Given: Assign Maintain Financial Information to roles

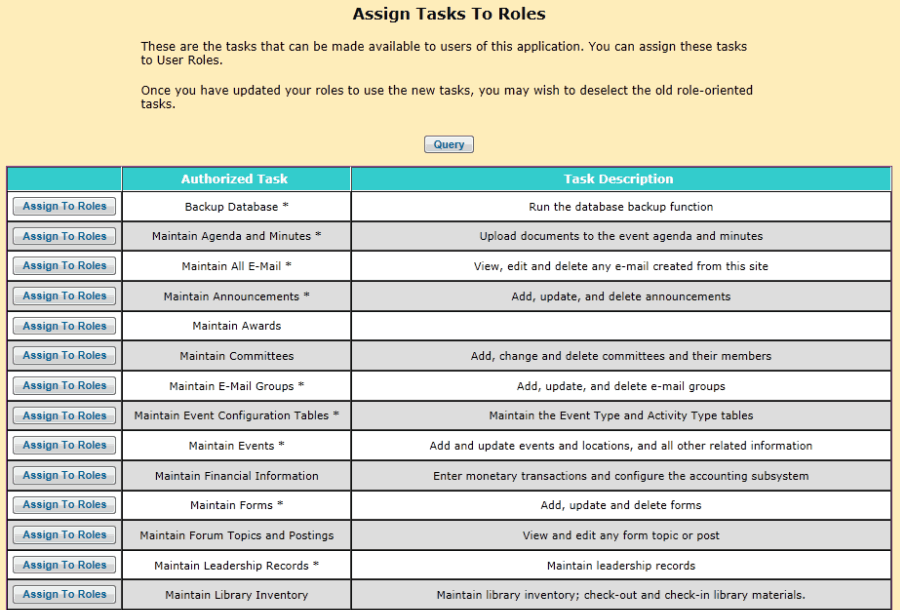Looking at the screenshot, I should click(64, 476).
